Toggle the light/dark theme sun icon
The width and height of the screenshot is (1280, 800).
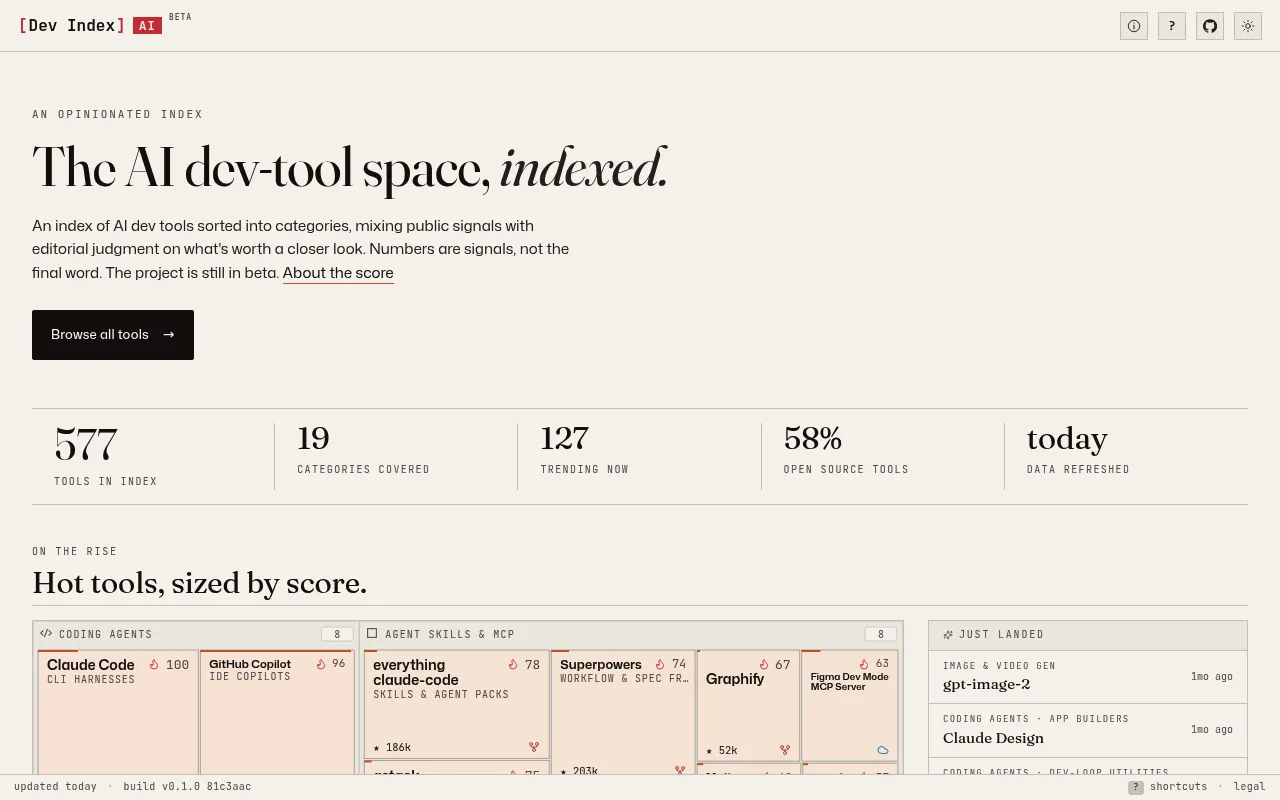(1248, 26)
